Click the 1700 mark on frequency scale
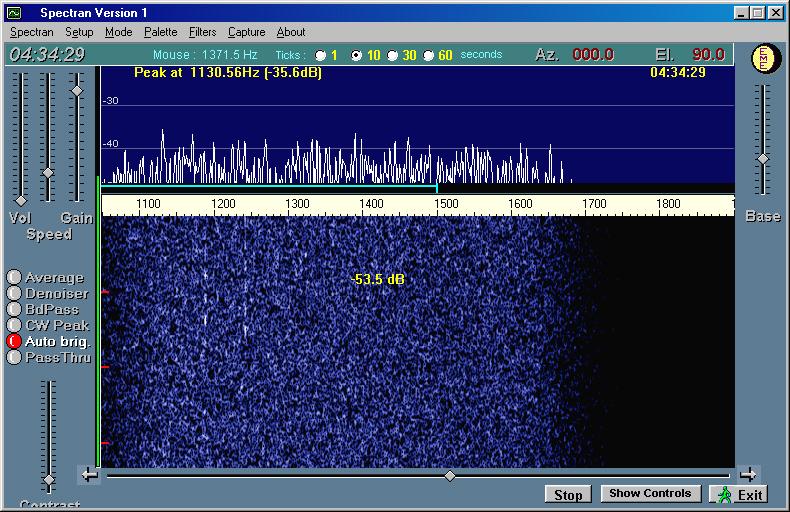790x512 pixels. [x=594, y=204]
